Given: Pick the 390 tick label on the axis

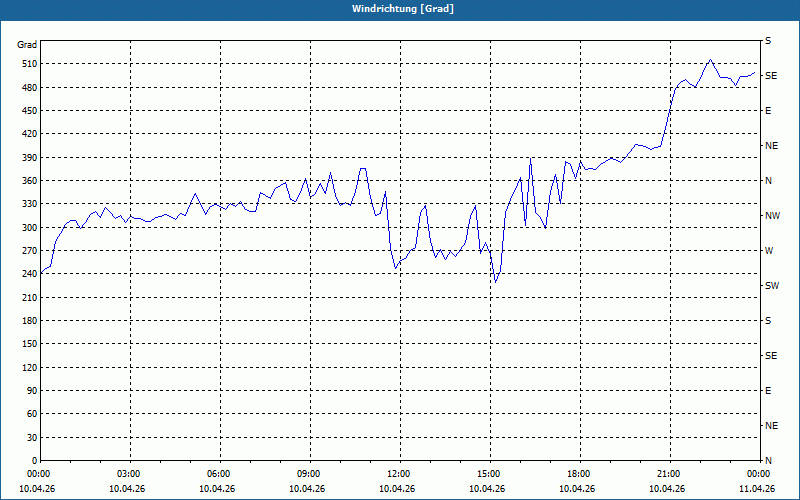Looking at the screenshot, I should point(30,157).
